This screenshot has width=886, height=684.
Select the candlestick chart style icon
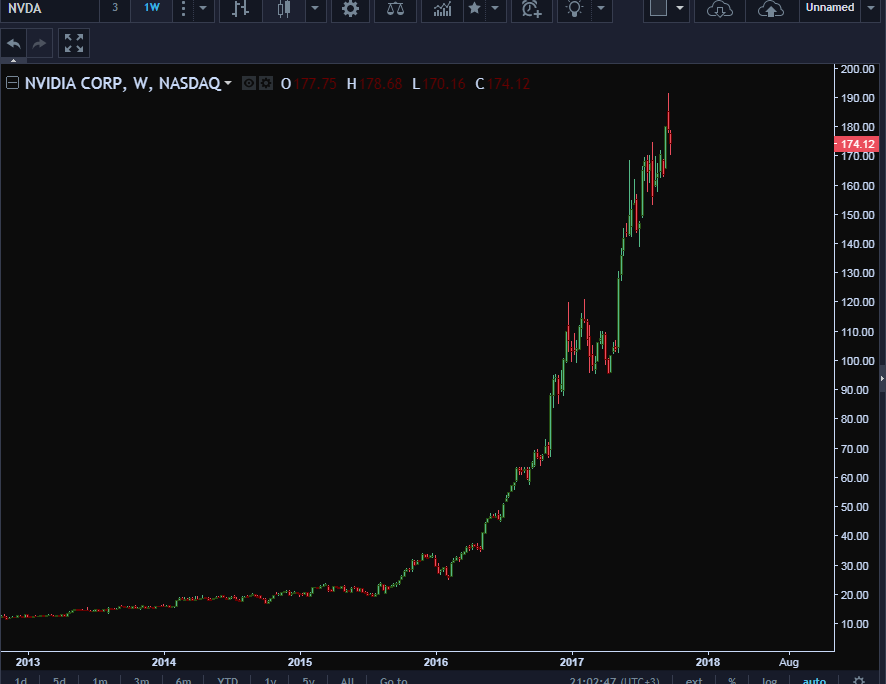click(284, 9)
